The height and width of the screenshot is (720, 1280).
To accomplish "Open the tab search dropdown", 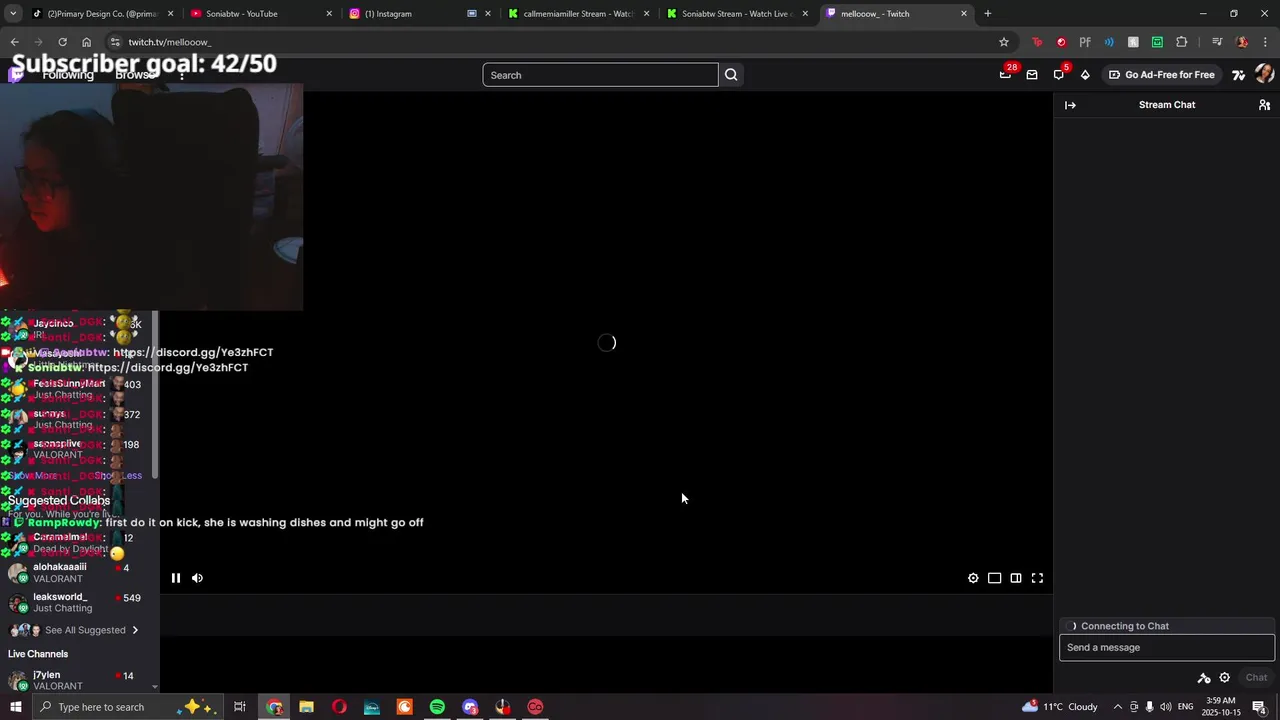I will (13, 14).
